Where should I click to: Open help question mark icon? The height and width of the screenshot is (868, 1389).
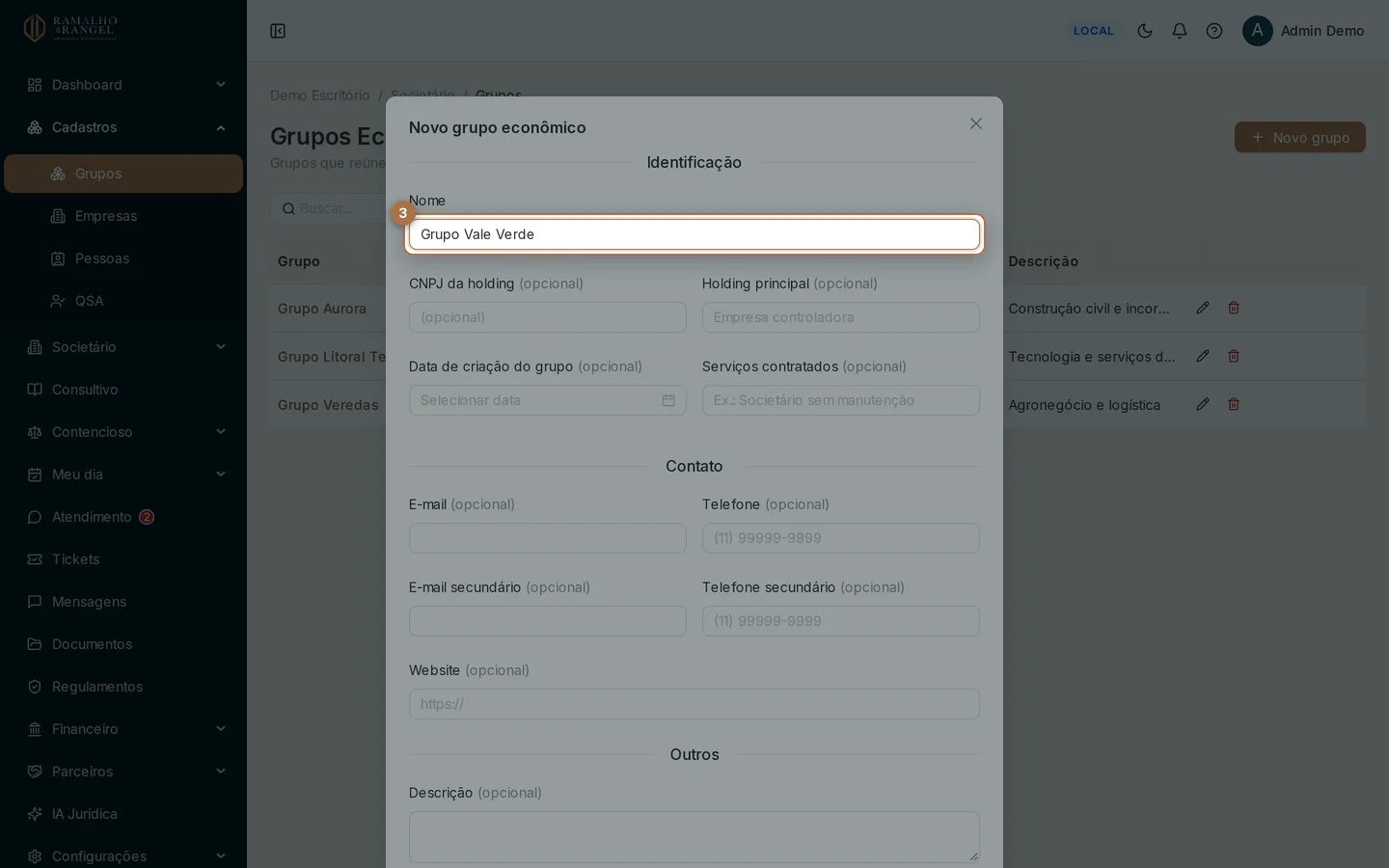1214,31
